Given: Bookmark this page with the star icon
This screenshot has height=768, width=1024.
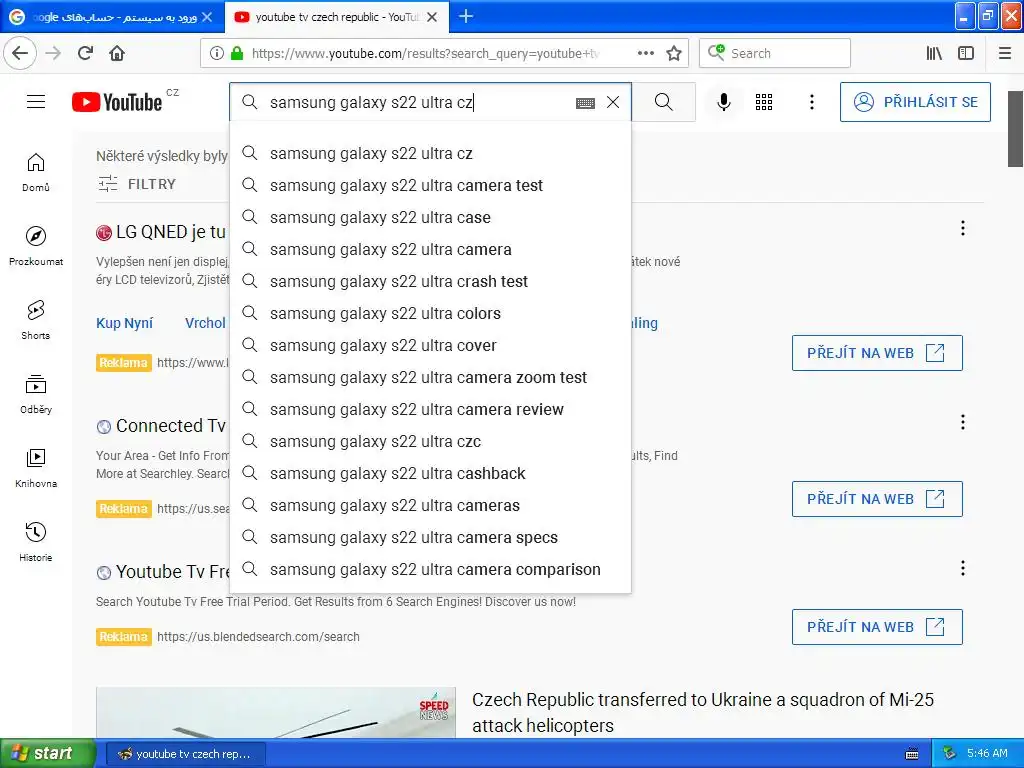Looking at the screenshot, I should [674, 53].
